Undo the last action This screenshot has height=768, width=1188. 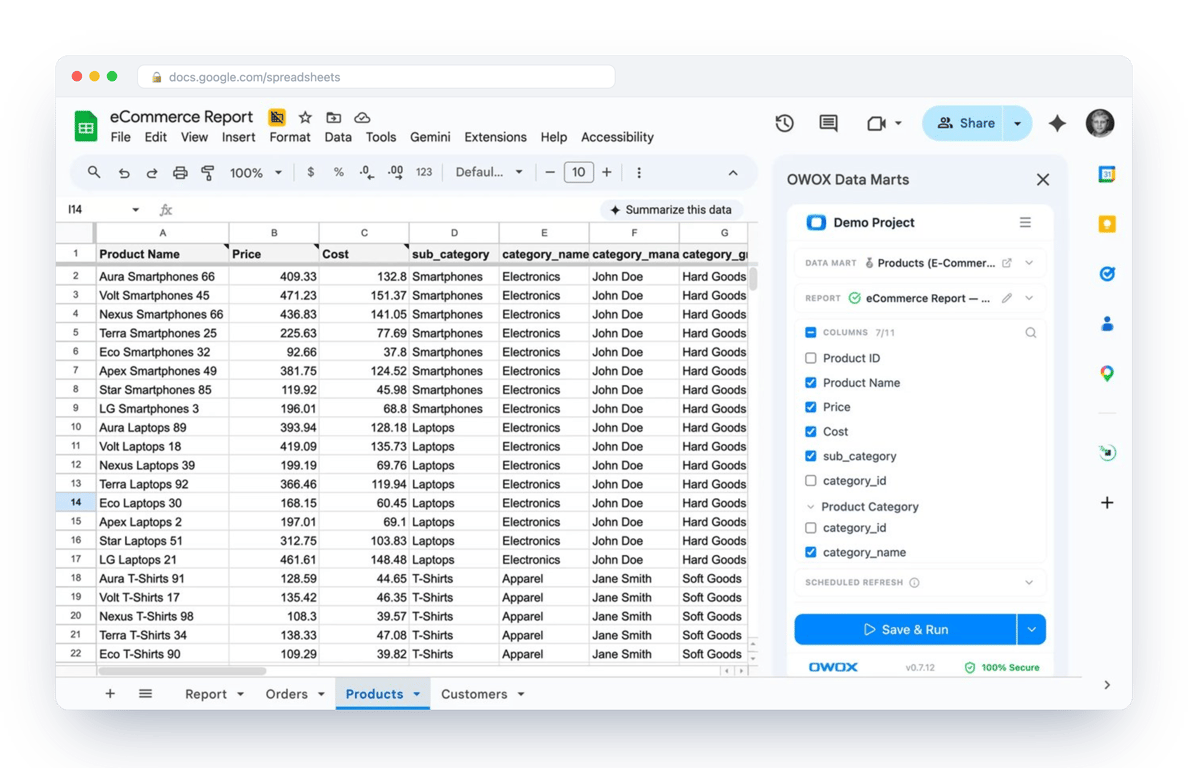click(123, 173)
